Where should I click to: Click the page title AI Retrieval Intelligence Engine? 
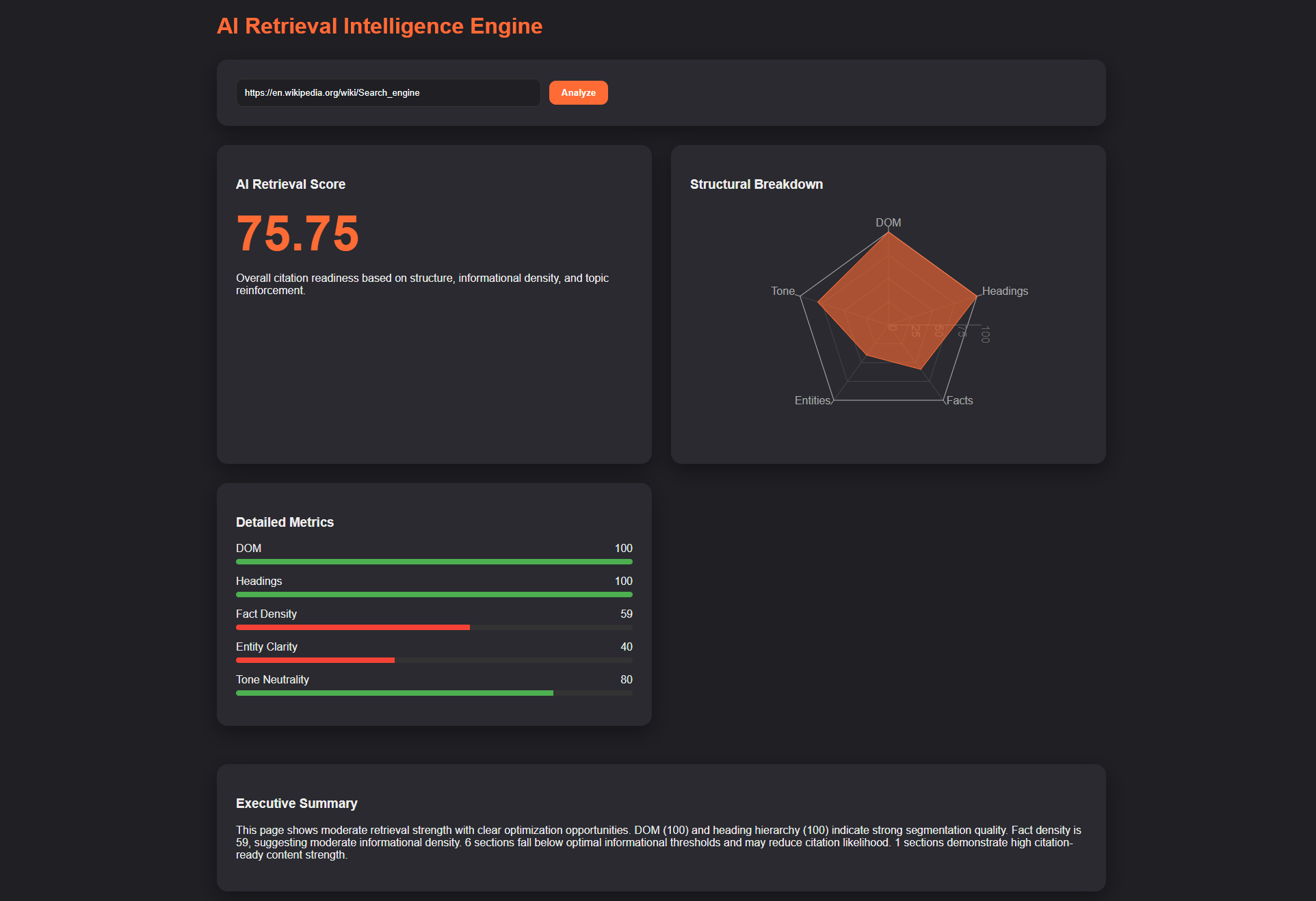[x=380, y=26]
